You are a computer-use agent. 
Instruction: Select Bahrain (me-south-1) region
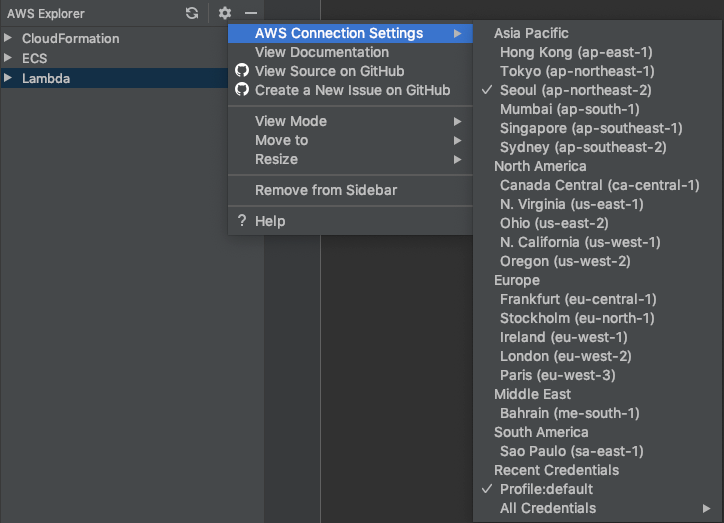[x=598, y=413]
